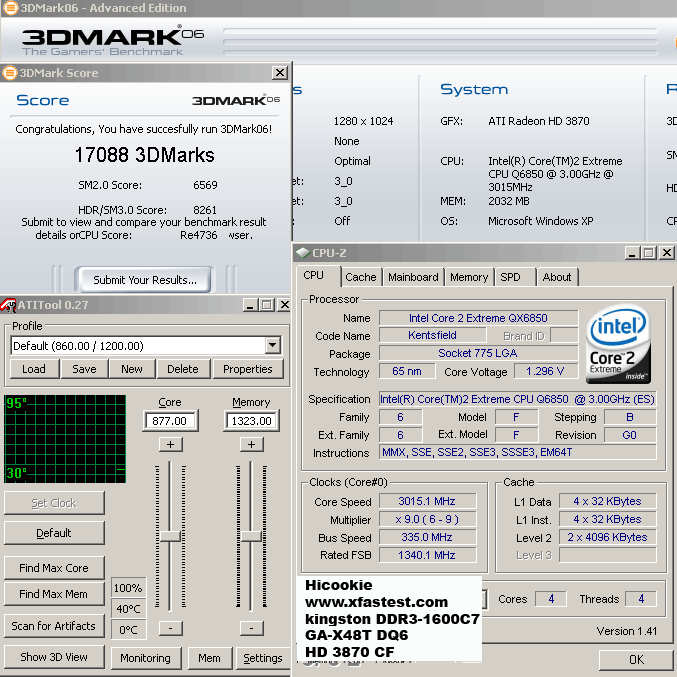677x677 pixels.
Task: Click the Core clock slider handle
Action: pyautogui.click(x=171, y=536)
